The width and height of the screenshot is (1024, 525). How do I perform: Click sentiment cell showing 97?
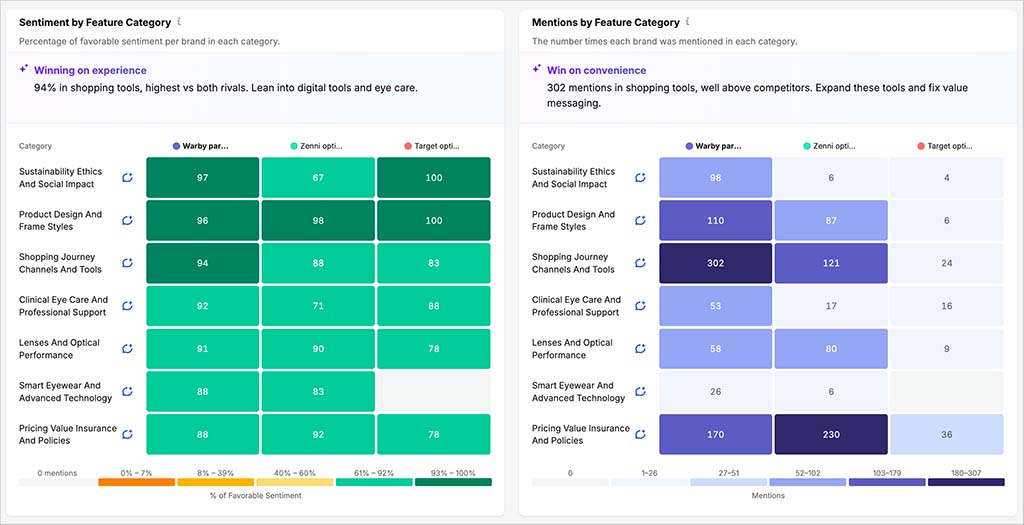pyautogui.click(x=202, y=178)
